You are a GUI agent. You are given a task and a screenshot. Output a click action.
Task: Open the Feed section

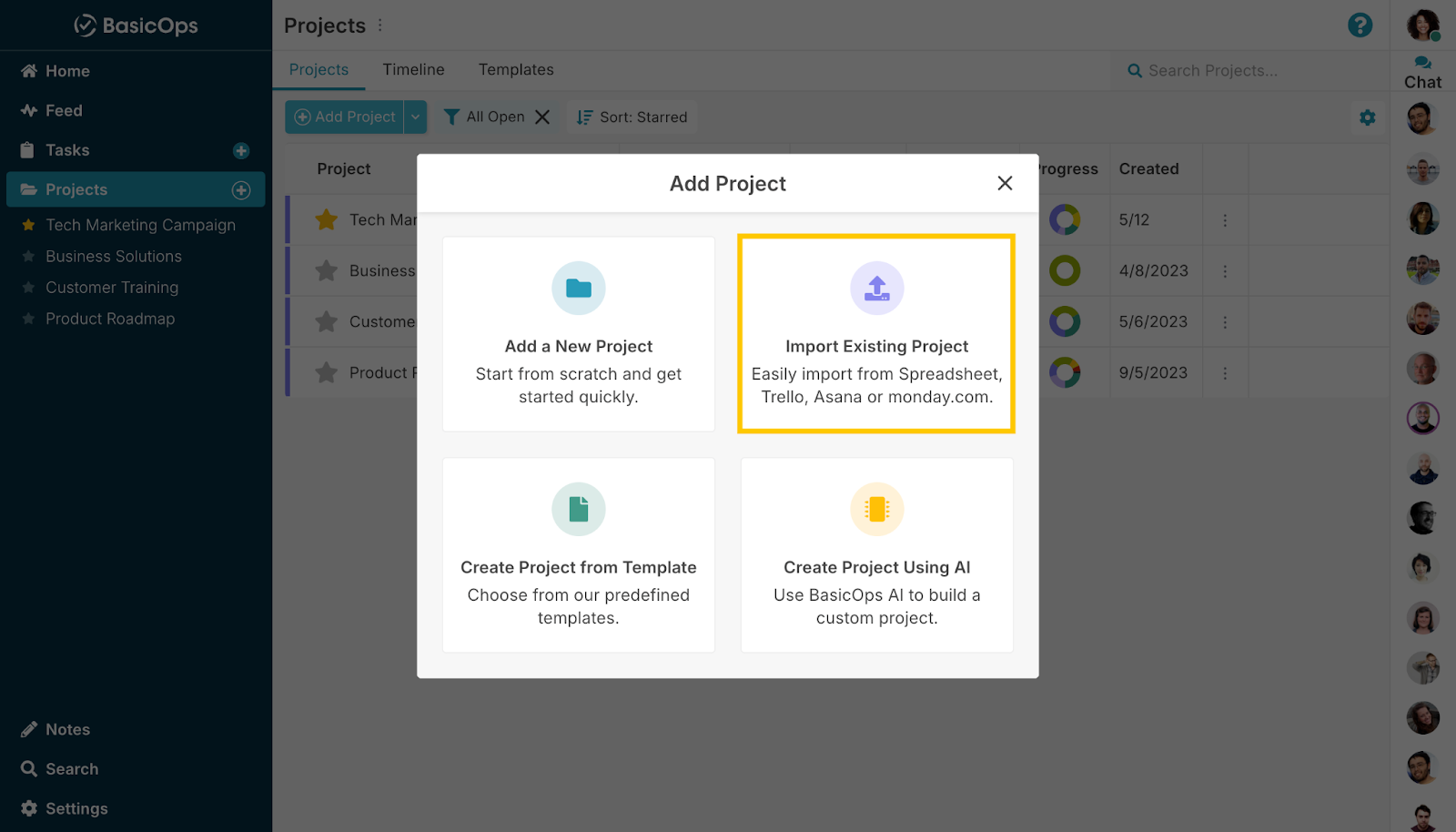click(x=27, y=110)
